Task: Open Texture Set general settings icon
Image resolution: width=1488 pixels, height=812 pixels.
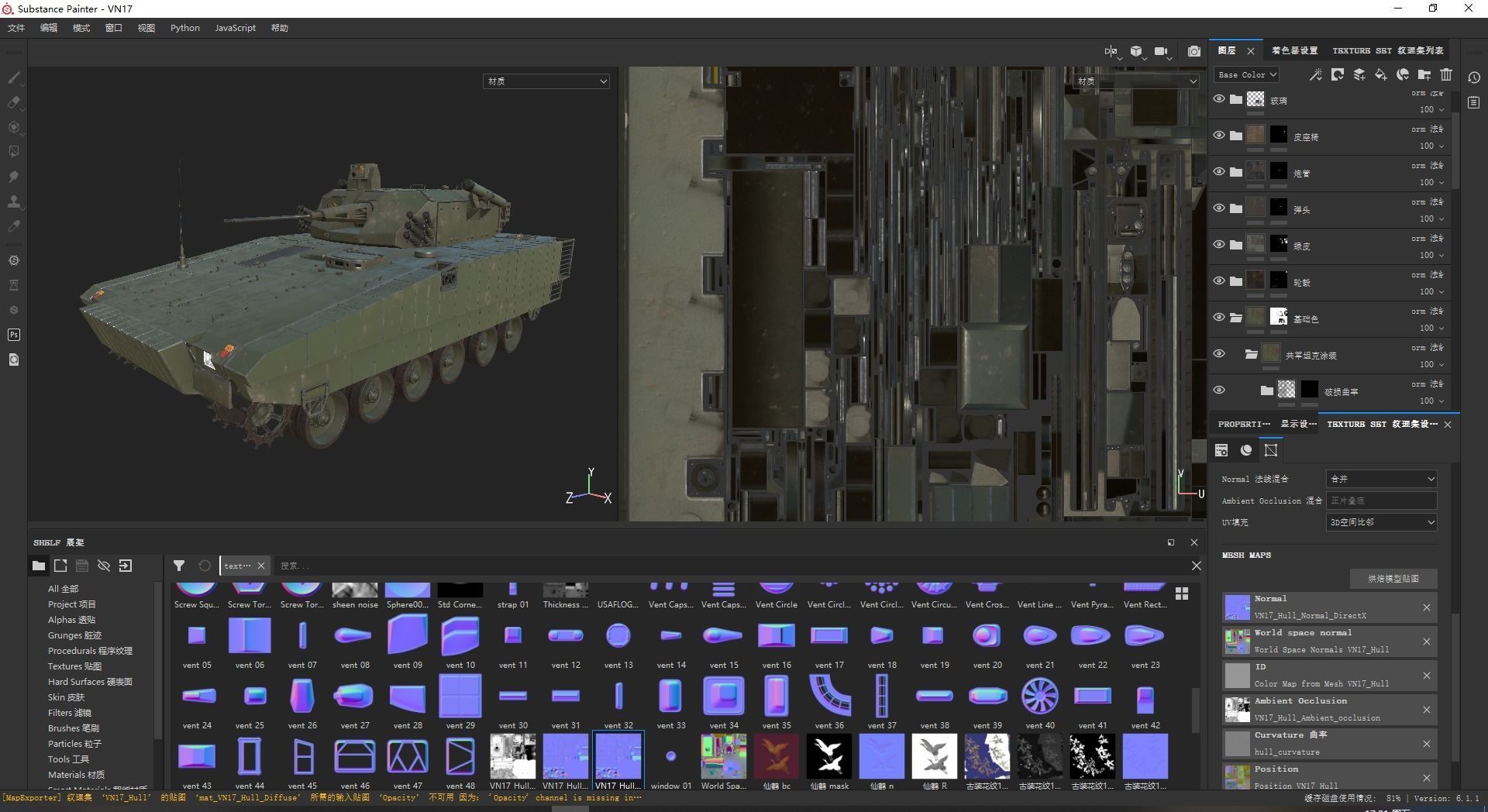Action: coord(1221,450)
